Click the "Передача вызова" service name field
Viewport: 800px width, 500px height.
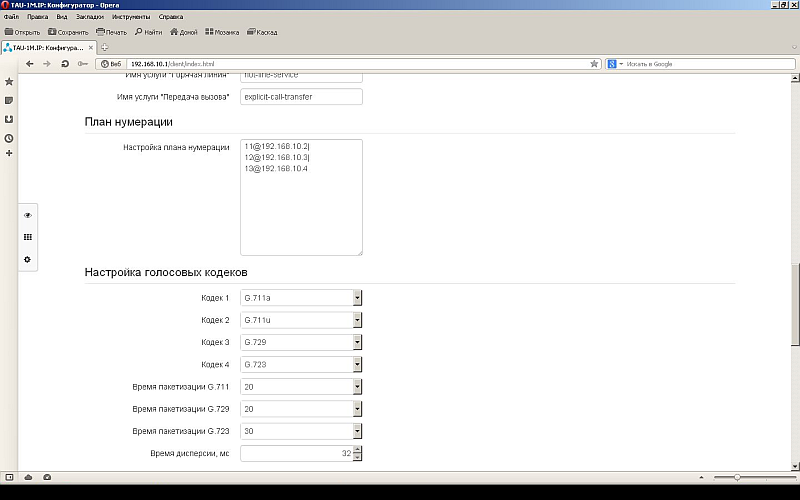pos(302,97)
